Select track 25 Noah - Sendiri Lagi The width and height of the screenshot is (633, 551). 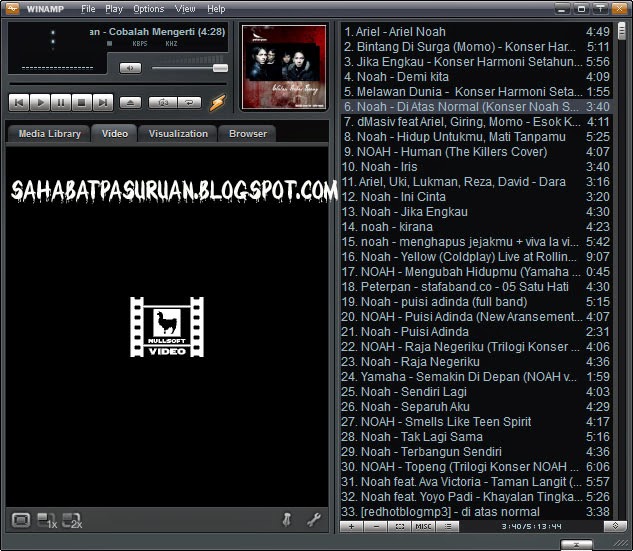tap(477, 392)
